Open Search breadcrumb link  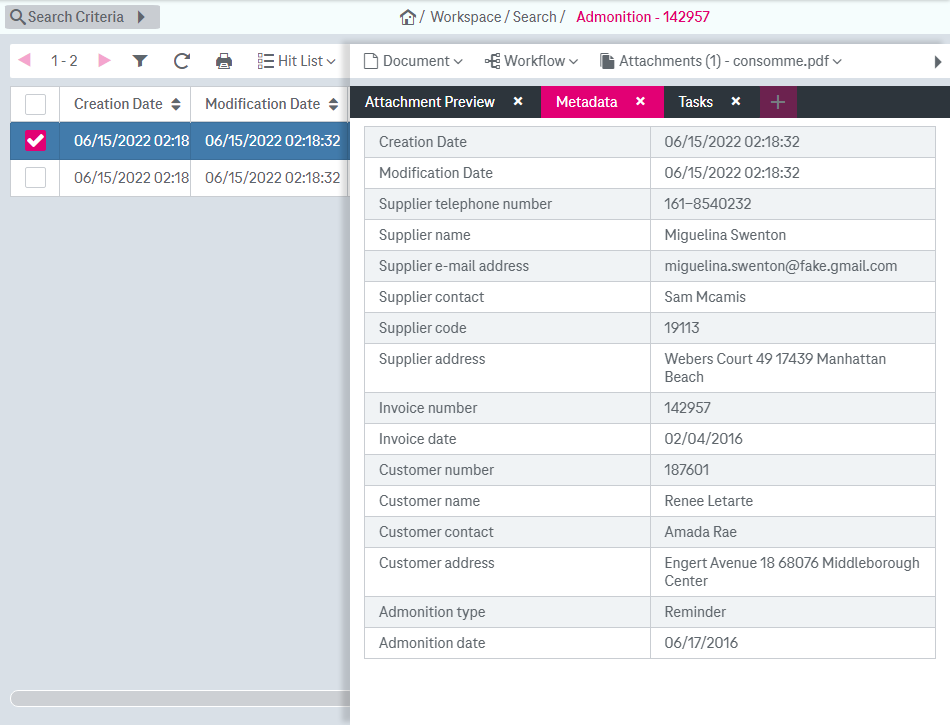pyautogui.click(x=534, y=17)
